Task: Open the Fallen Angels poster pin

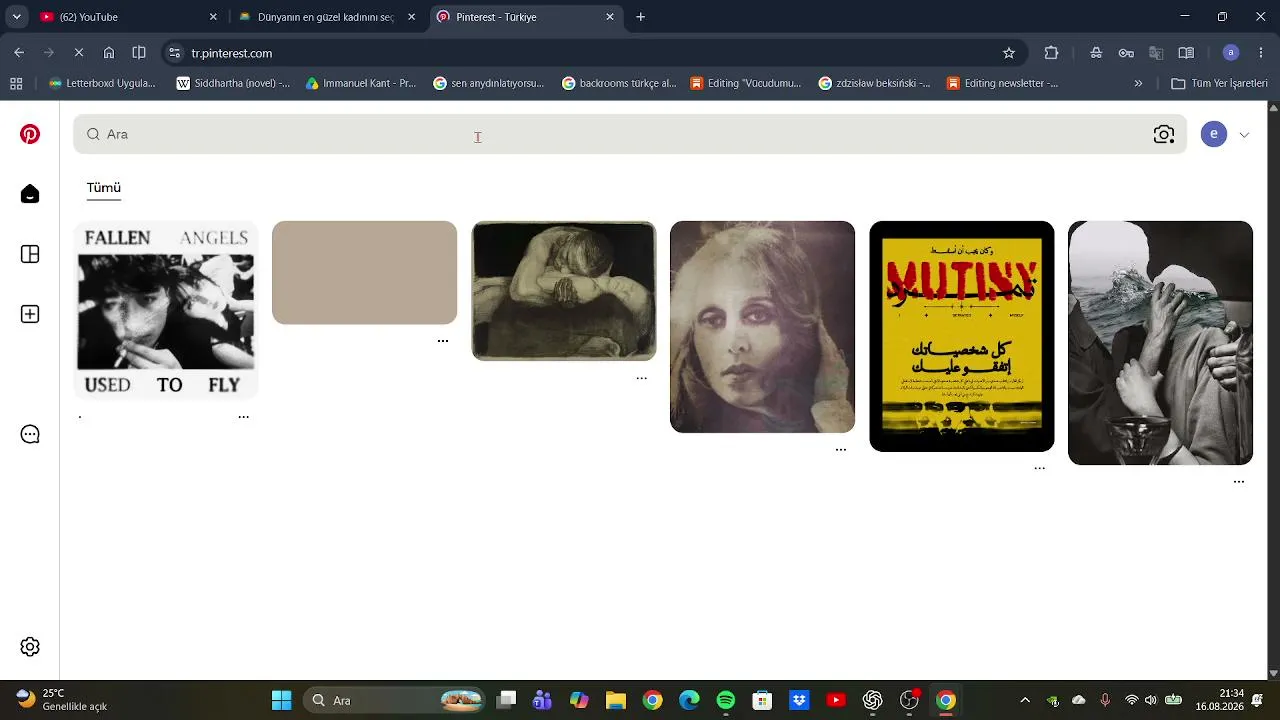Action: [166, 310]
